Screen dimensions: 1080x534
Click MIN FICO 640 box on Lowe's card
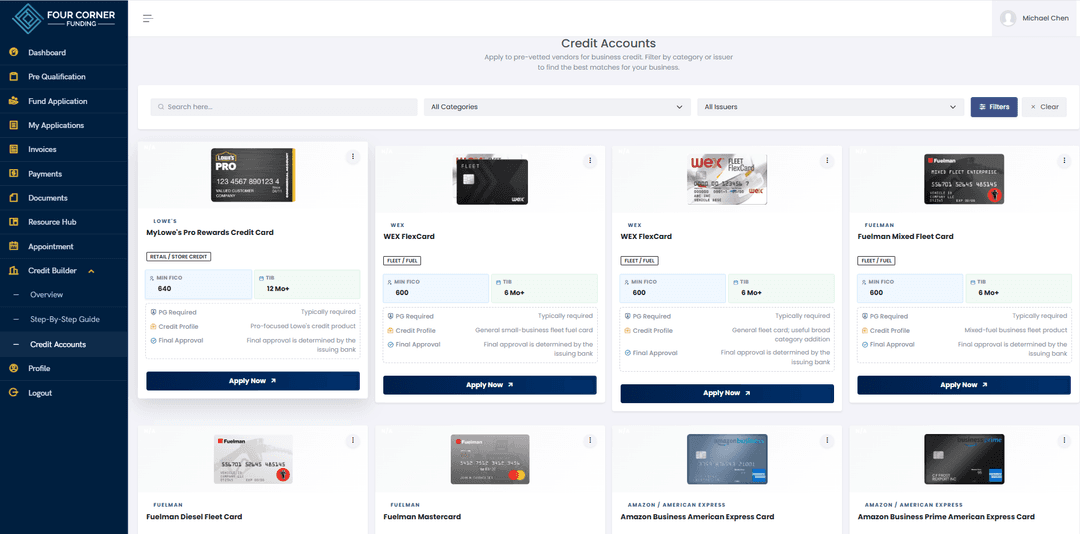tap(199, 284)
